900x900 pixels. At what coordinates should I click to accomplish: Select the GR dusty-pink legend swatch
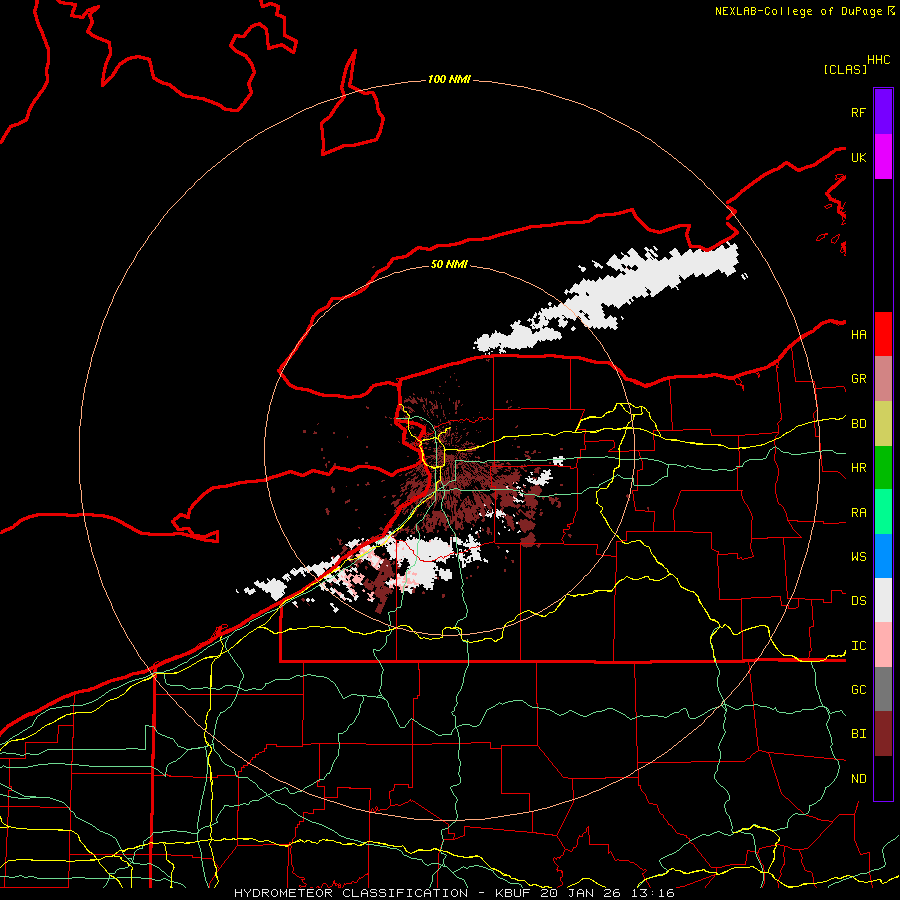[x=883, y=378]
